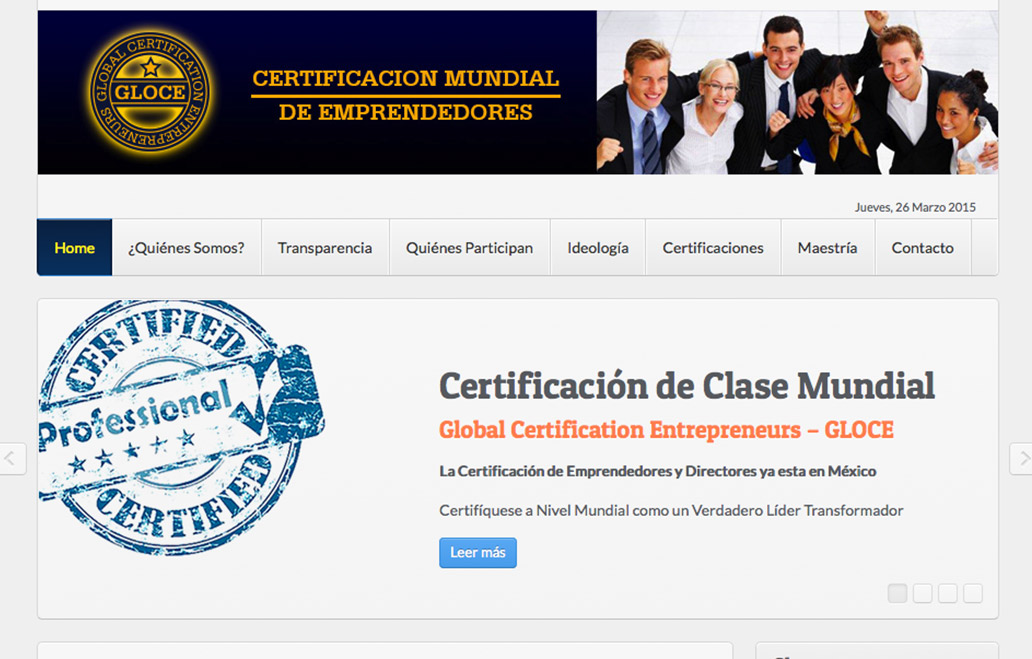Open the Contacto menu item
Screen dimensions: 1032x659
point(923,248)
